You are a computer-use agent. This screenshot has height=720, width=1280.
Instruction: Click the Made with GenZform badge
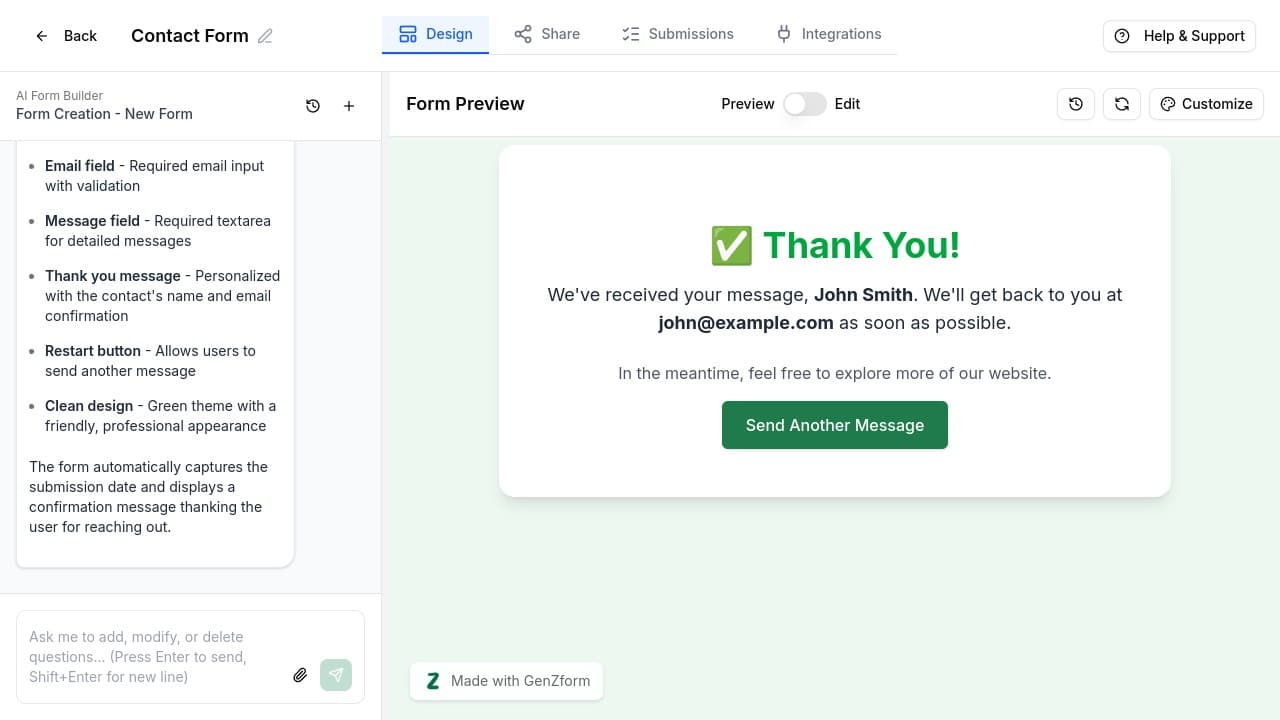506,681
